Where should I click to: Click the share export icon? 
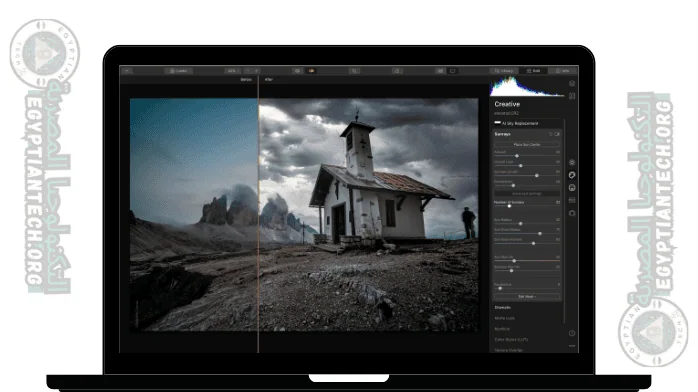pos(397,71)
